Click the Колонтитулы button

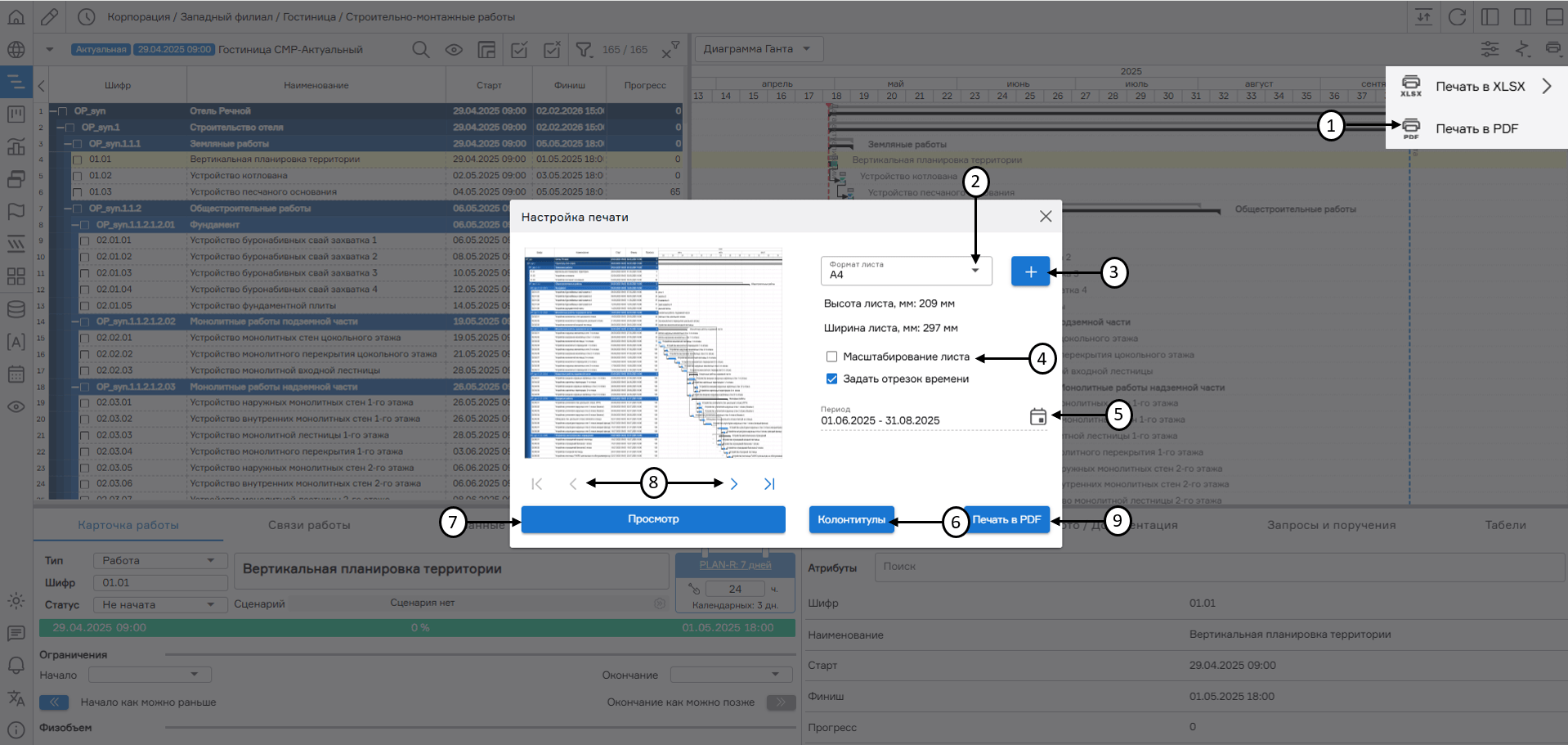pyautogui.click(x=851, y=519)
